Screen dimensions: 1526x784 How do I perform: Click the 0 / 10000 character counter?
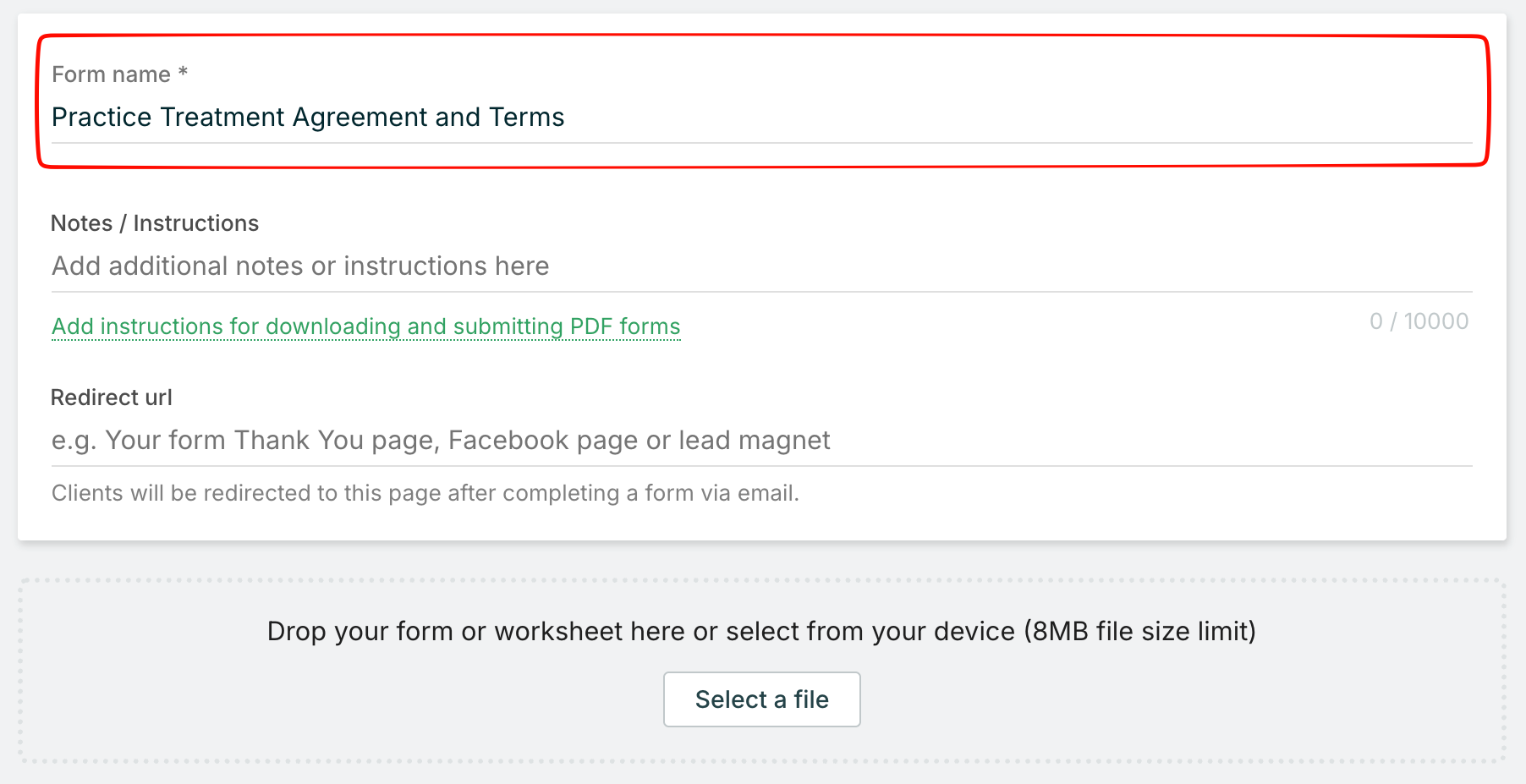[x=1419, y=321]
